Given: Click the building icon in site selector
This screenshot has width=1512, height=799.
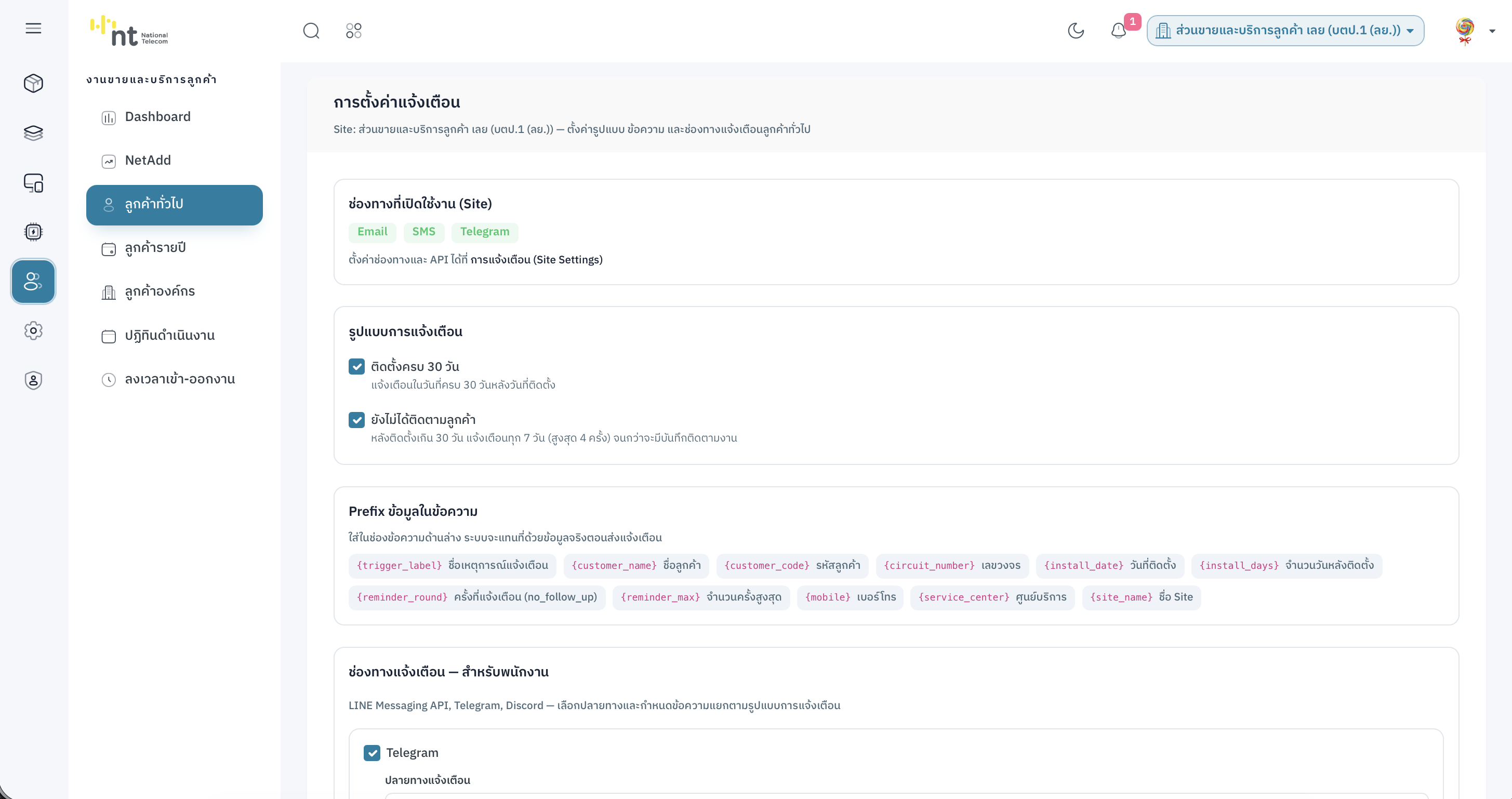Looking at the screenshot, I should [1163, 31].
